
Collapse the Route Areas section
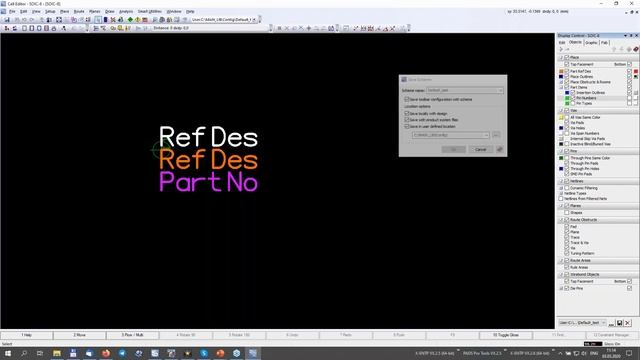click(x=561, y=260)
